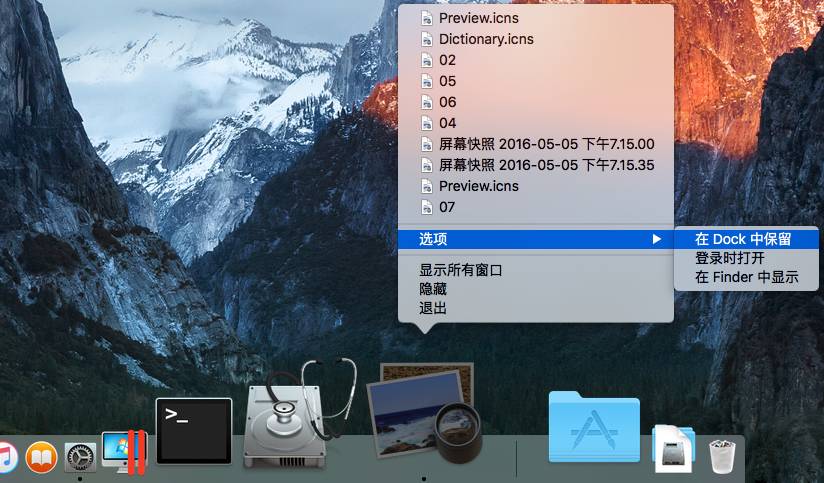Open Parallels Desktop from the Dock
824x483 pixels.
pyautogui.click(x=125, y=452)
